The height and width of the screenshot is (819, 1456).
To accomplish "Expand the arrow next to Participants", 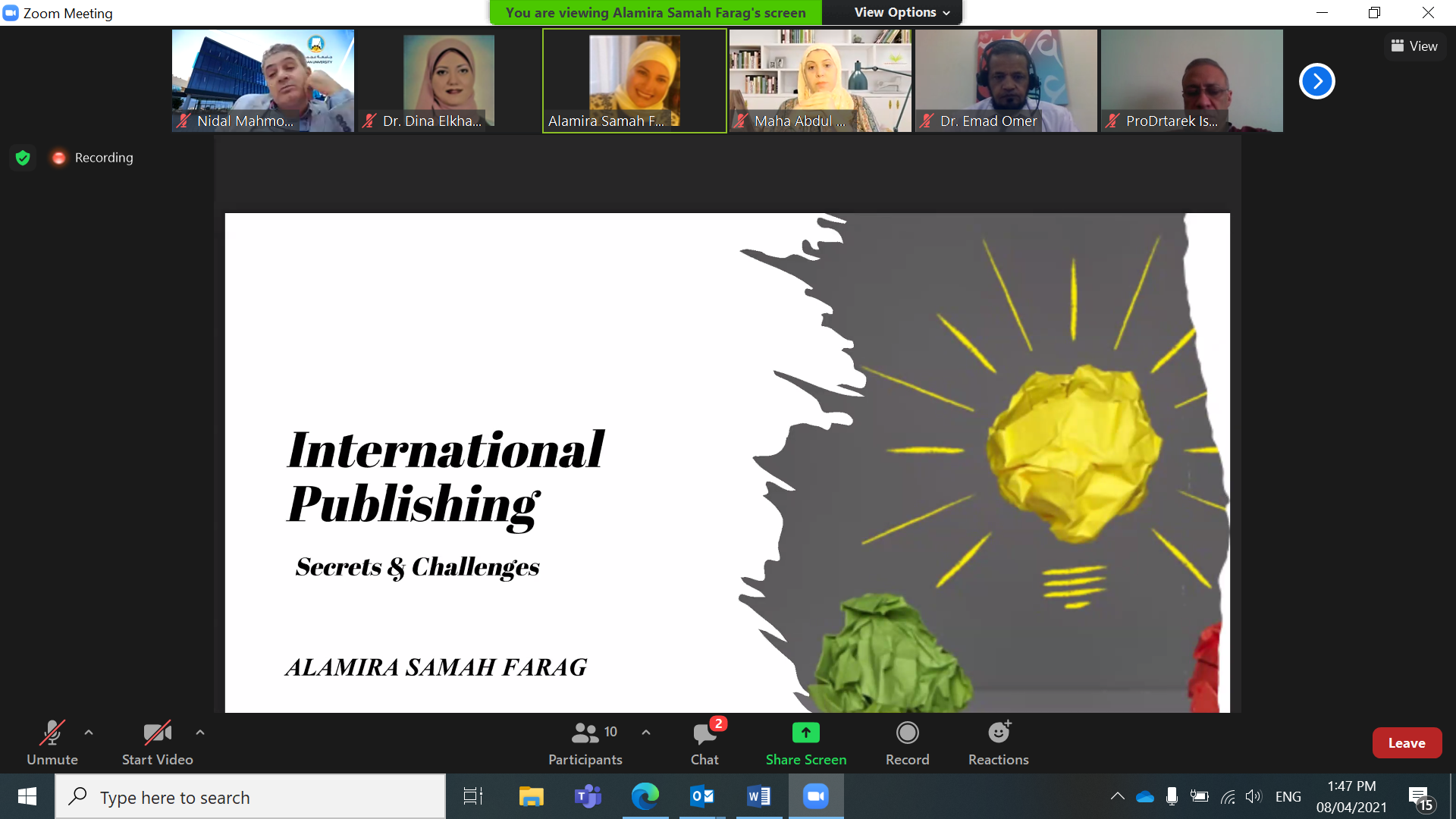I will tap(646, 733).
